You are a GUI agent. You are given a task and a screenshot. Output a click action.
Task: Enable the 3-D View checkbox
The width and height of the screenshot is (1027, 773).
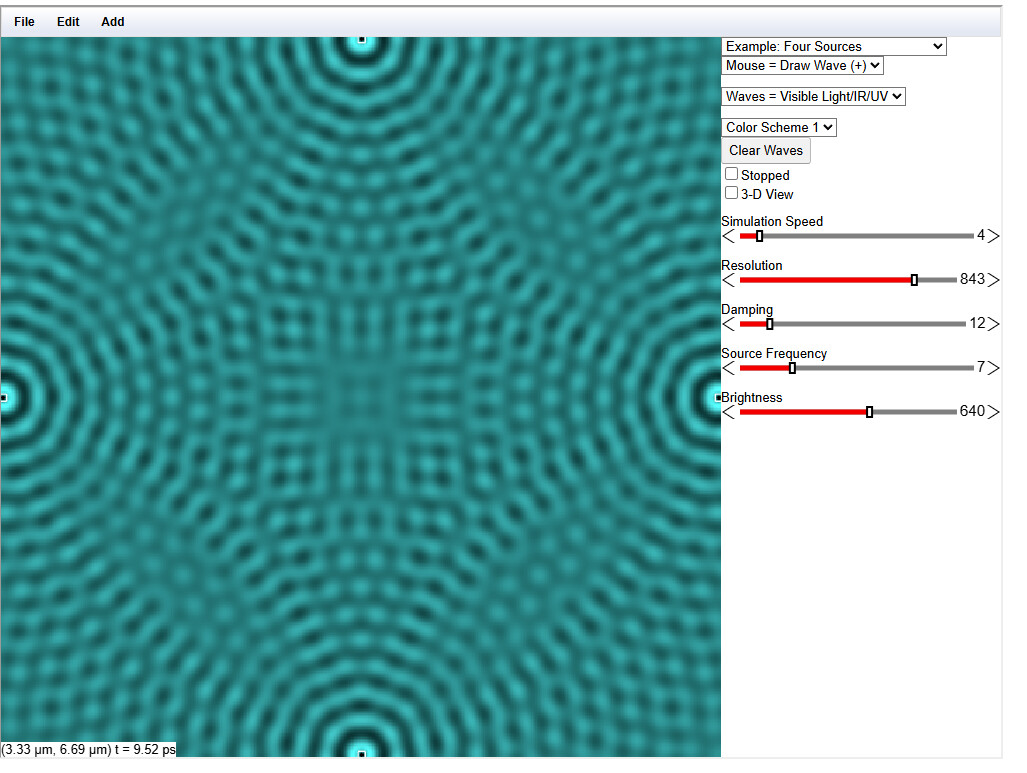(731, 193)
